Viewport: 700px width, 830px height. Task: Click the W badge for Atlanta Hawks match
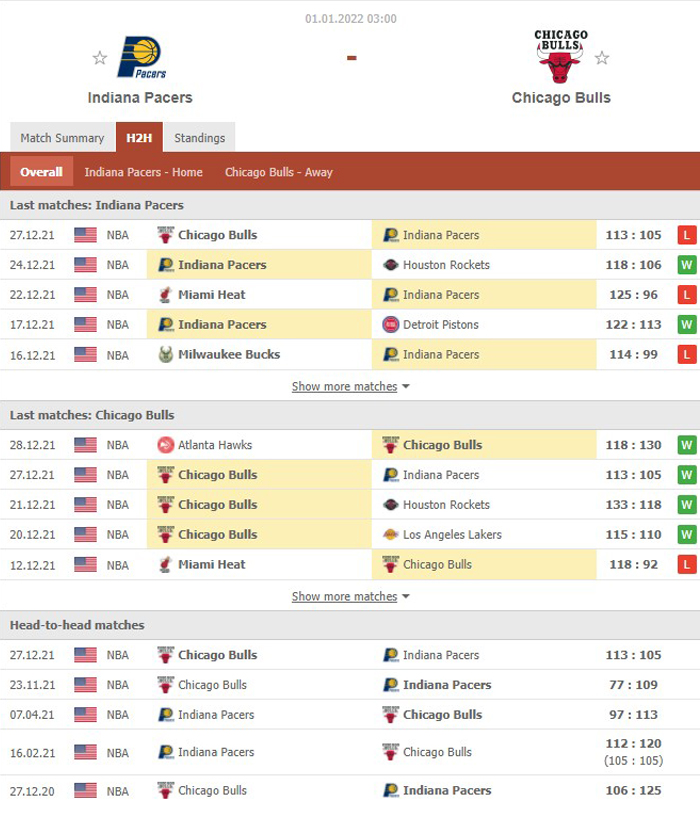687,445
